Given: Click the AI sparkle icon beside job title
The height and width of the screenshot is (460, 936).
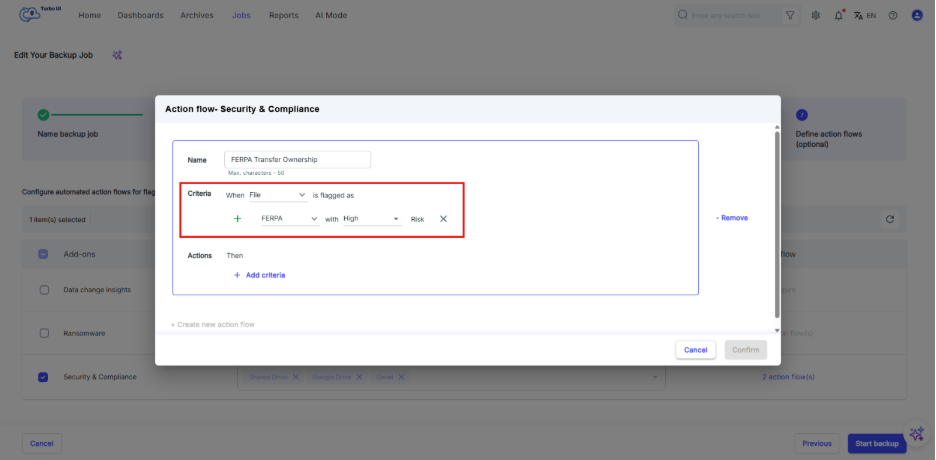Looking at the screenshot, I should tap(117, 55).
